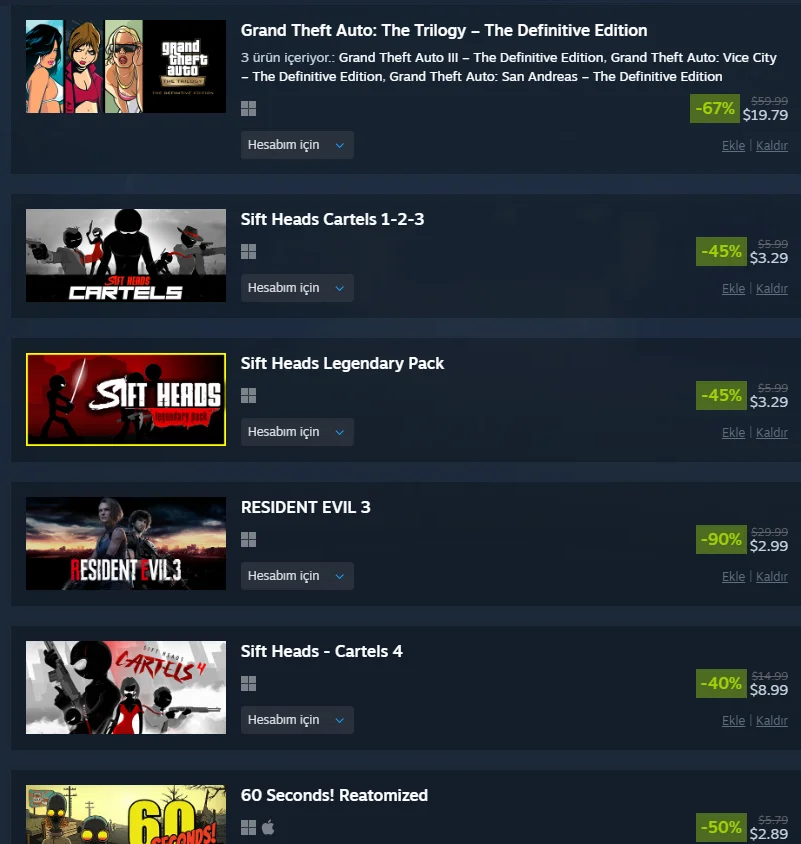Open the 60 Seconds! Reatomized title
This screenshot has width=801, height=844.
(334, 795)
